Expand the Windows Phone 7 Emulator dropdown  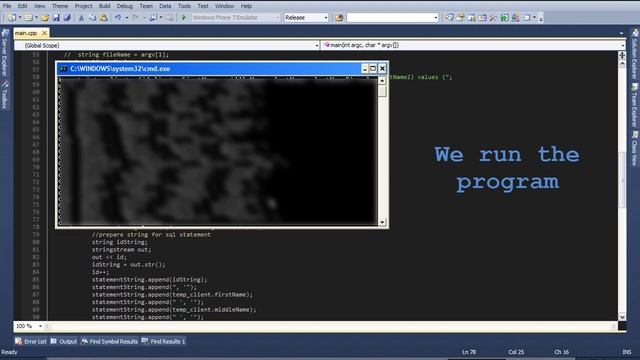pyautogui.click(x=278, y=18)
